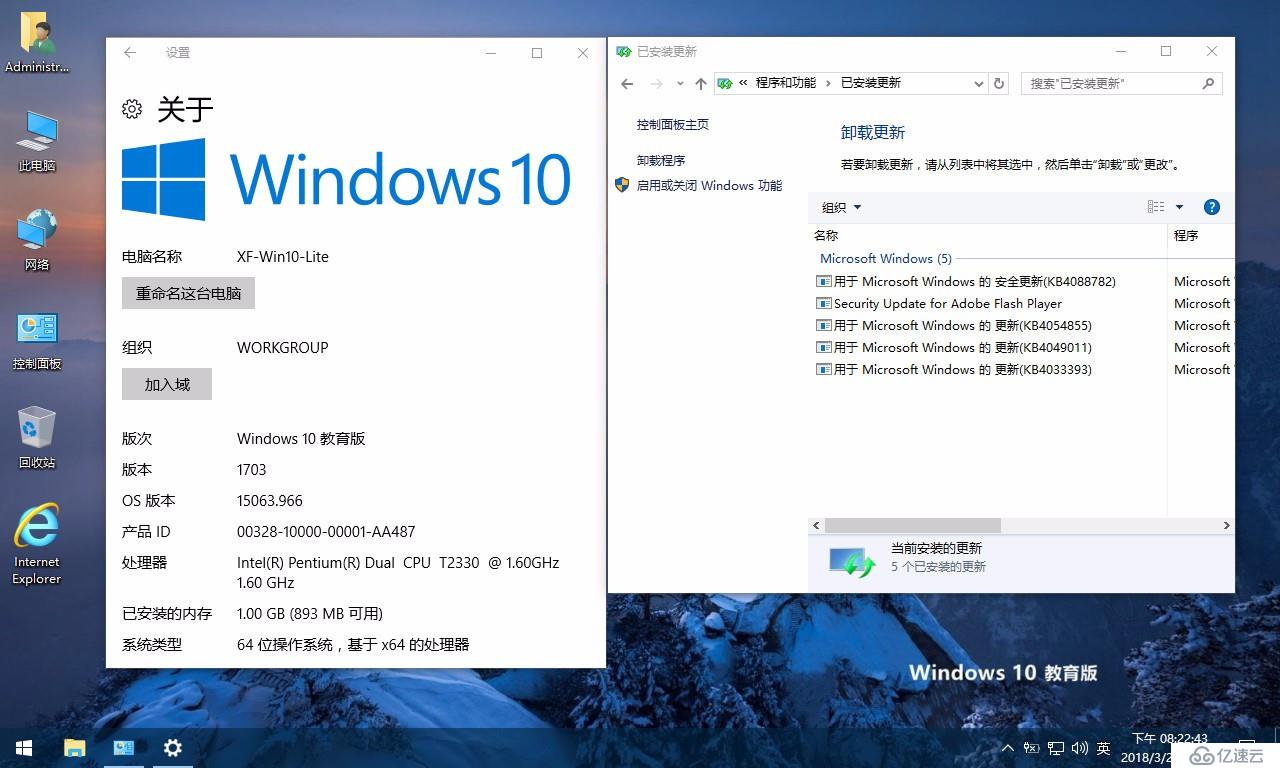Screen dimensions: 1280x768
Task: Open the recent locations dropdown arrow
Action: point(680,84)
